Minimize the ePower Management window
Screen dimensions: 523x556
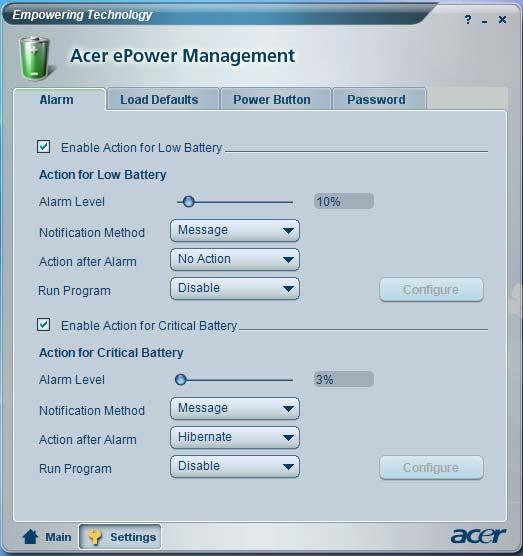tap(485, 22)
